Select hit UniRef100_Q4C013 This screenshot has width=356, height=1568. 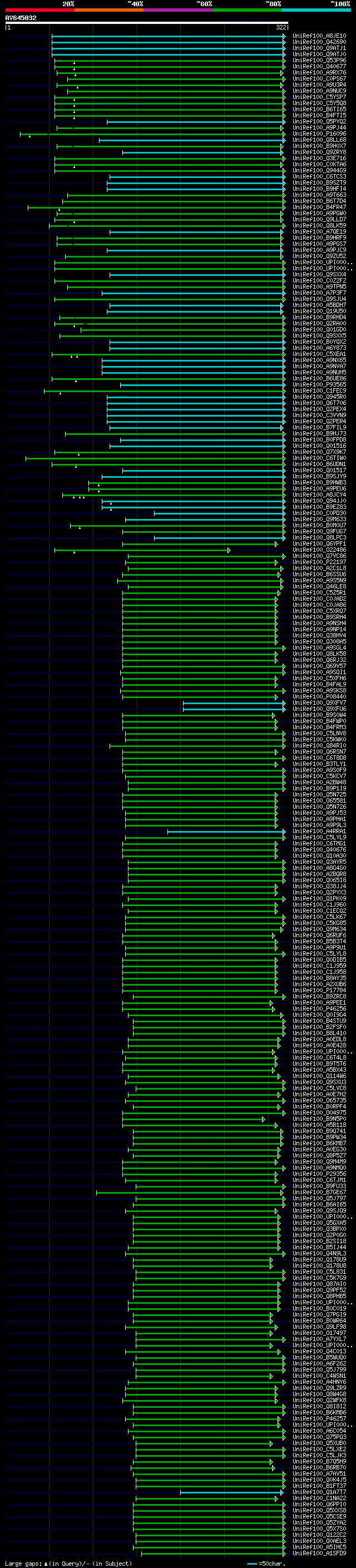[319, 1351]
